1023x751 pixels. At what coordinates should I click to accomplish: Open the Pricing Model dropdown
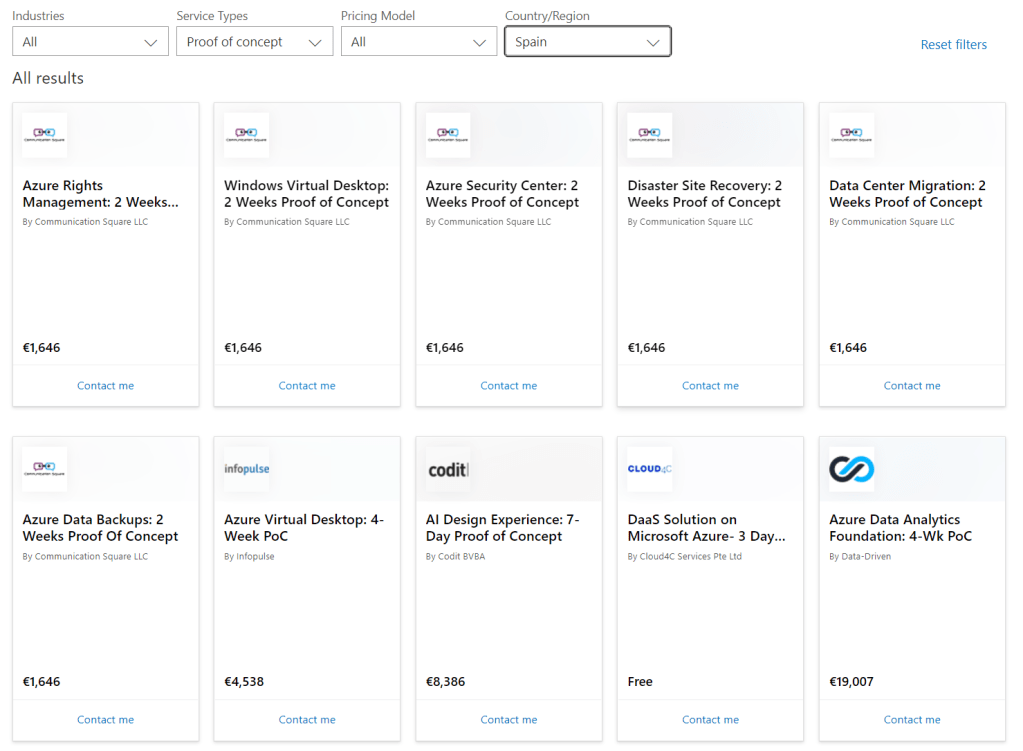[x=418, y=42]
